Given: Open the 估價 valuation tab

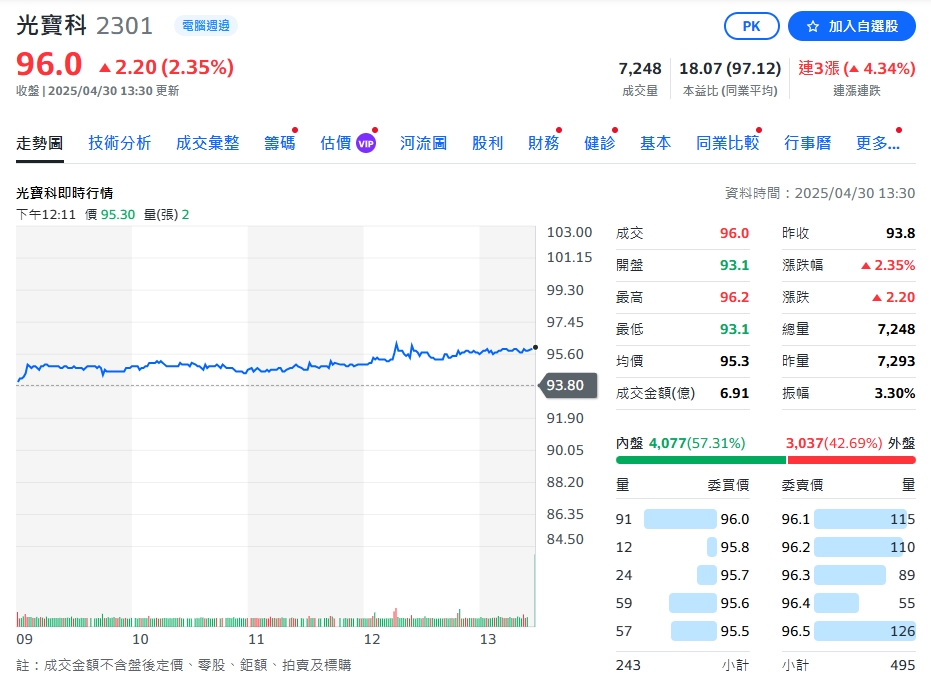Looking at the screenshot, I should pyautogui.click(x=335, y=143).
